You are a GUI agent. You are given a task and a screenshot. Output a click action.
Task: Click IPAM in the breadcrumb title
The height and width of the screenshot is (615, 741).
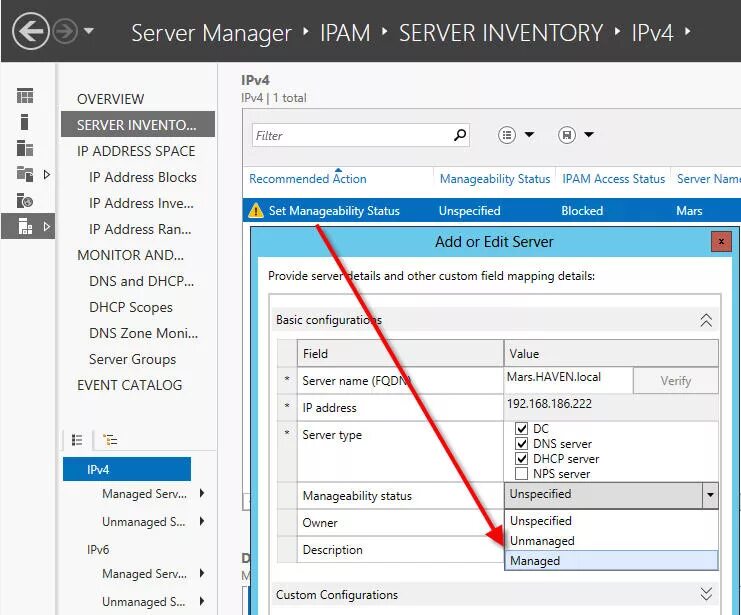click(x=345, y=33)
